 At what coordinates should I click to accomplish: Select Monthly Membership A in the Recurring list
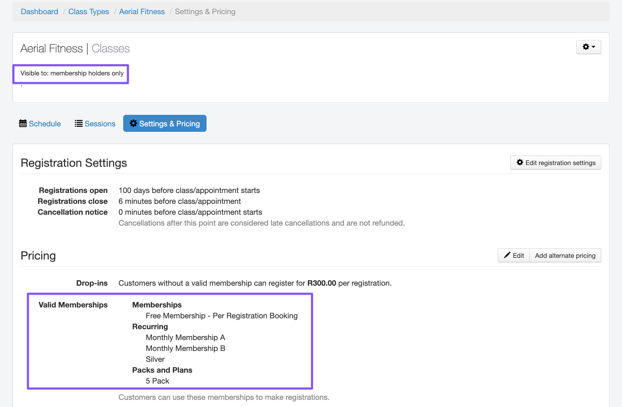coord(185,338)
